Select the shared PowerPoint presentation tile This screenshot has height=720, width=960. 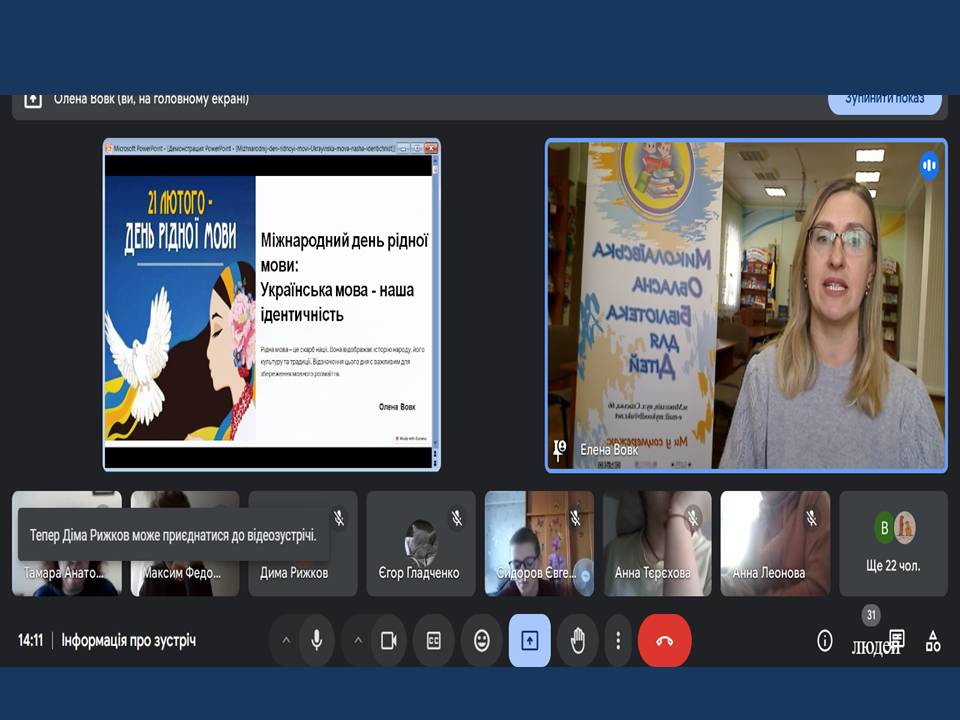point(272,305)
